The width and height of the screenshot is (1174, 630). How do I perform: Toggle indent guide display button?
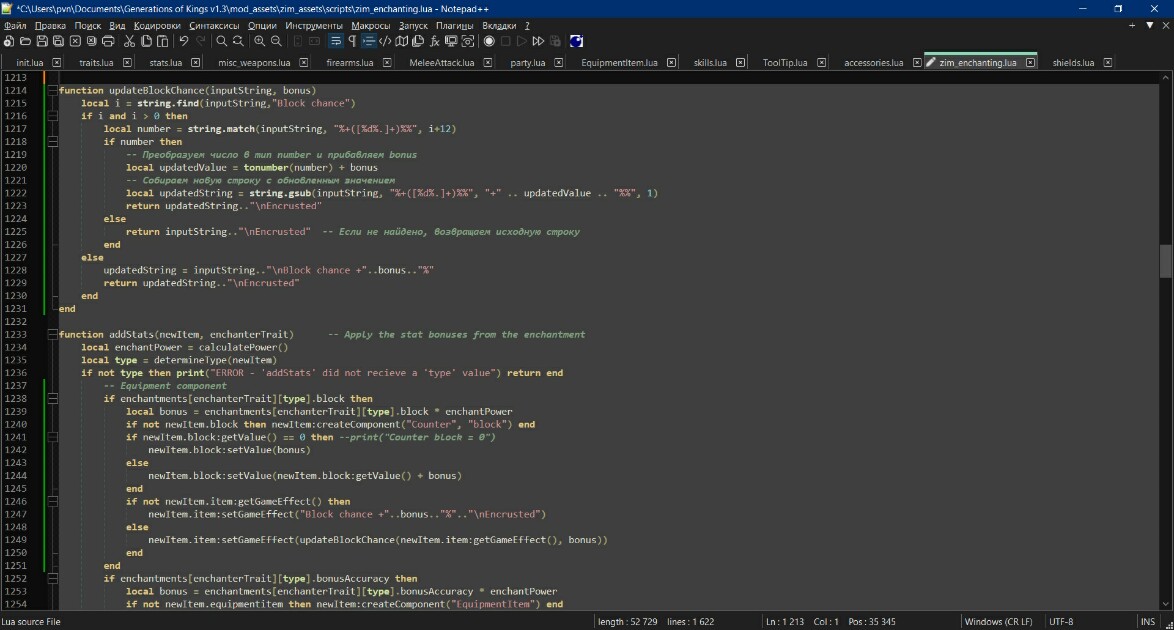coord(368,41)
